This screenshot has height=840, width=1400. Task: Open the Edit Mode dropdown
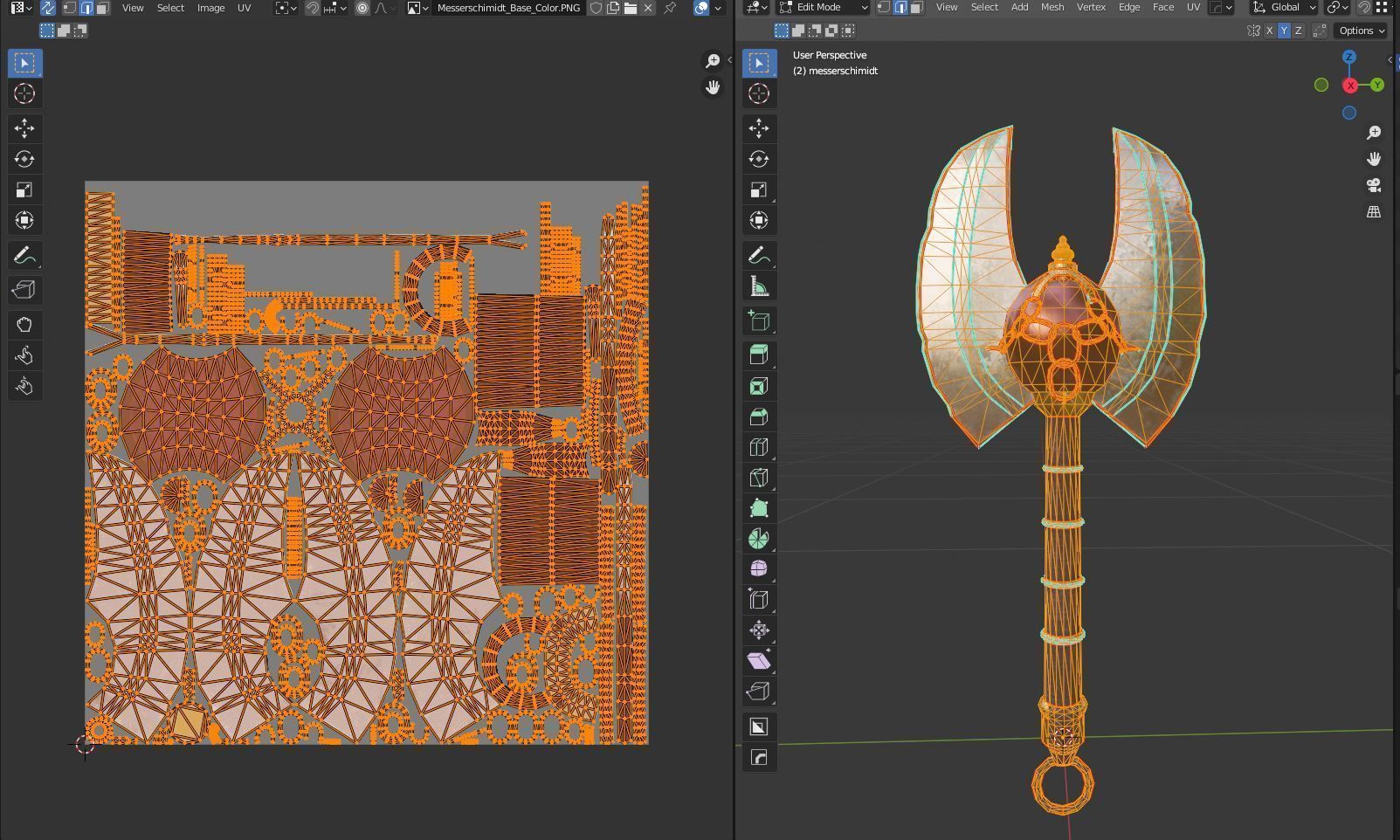click(x=824, y=7)
